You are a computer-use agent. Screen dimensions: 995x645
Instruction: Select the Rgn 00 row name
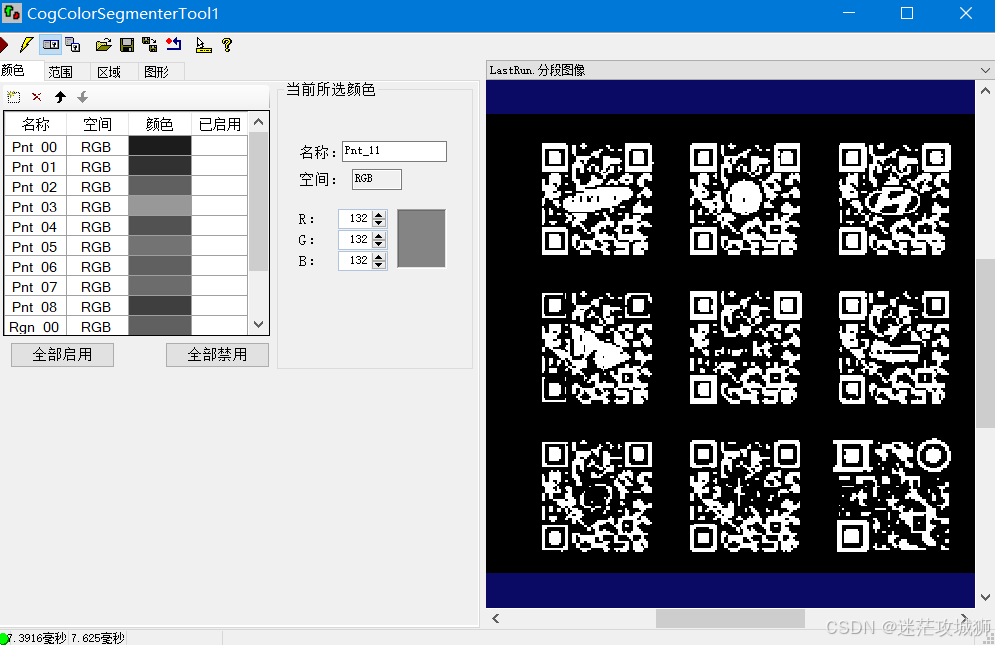point(34,326)
